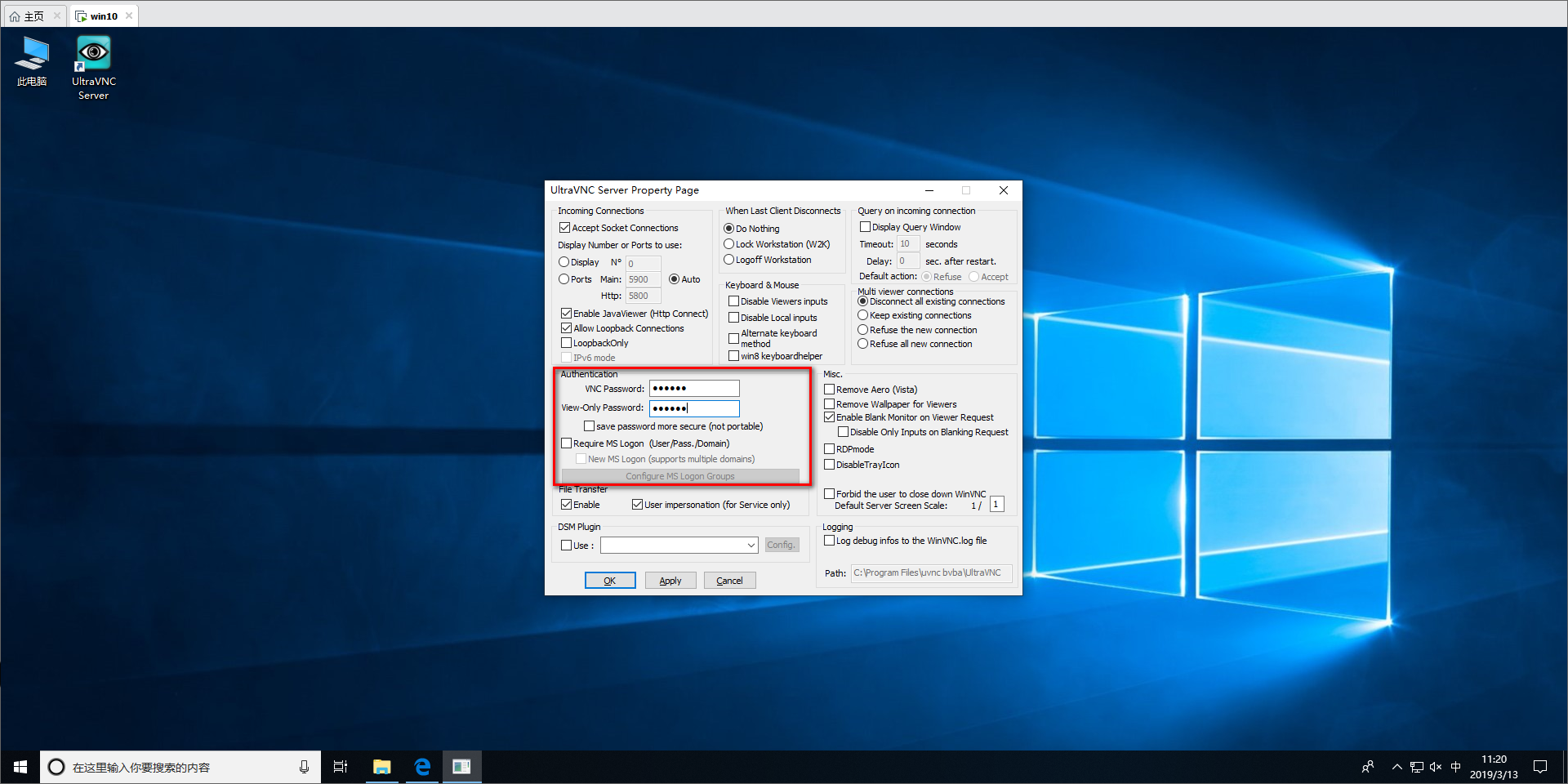Toggle User impersonation checkbox
Viewport: 1568px width, 784px height.
(x=637, y=505)
